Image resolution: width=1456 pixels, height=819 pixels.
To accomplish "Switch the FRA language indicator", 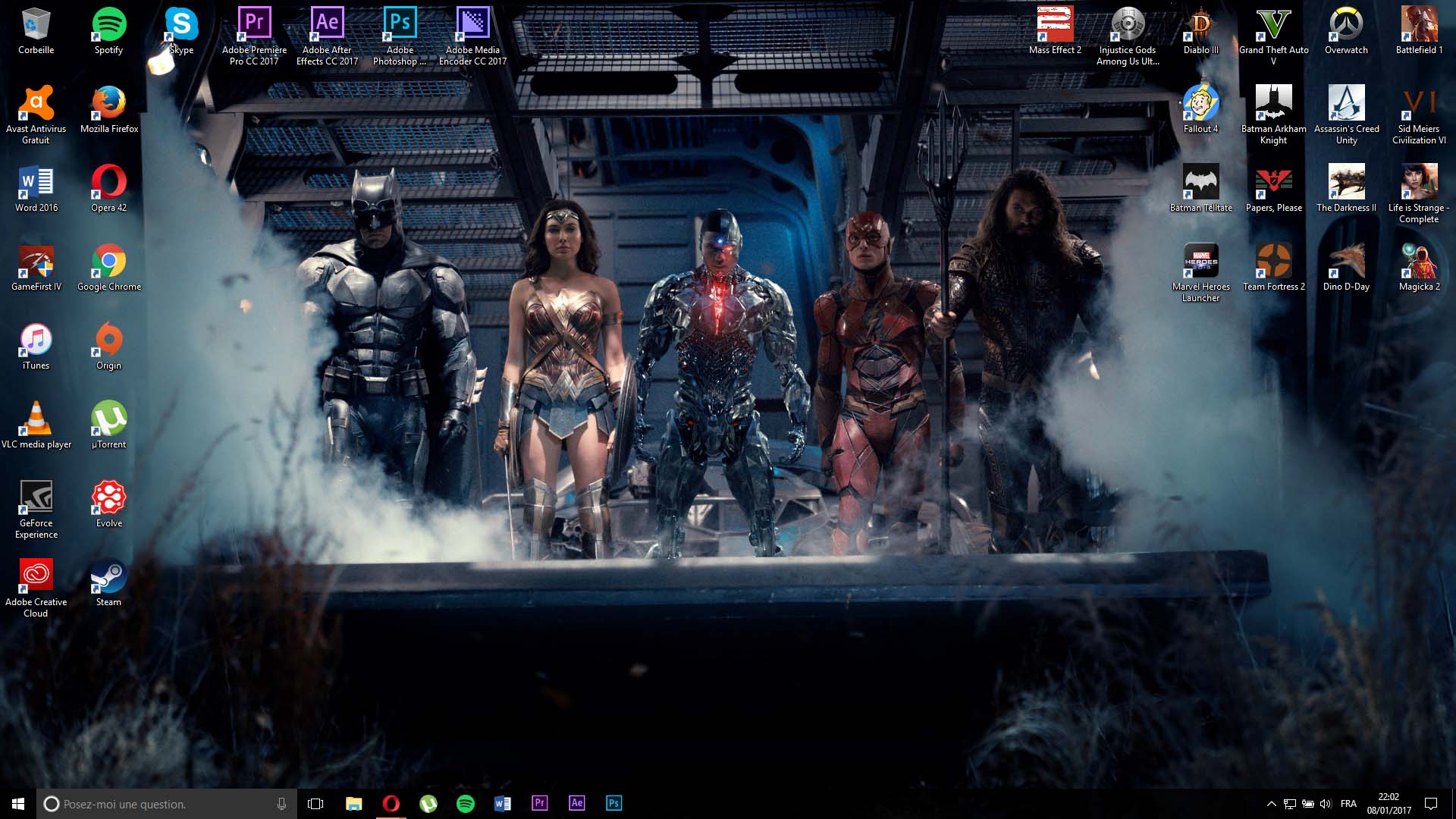I will (1348, 804).
